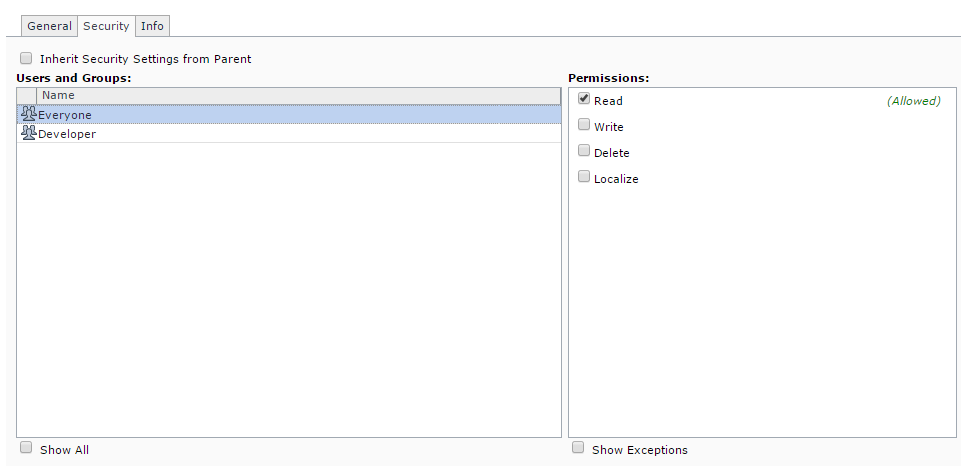The height and width of the screenshot is (466, 961).
Task: Click the blank header cell left of Name
Action: (27, 95)
